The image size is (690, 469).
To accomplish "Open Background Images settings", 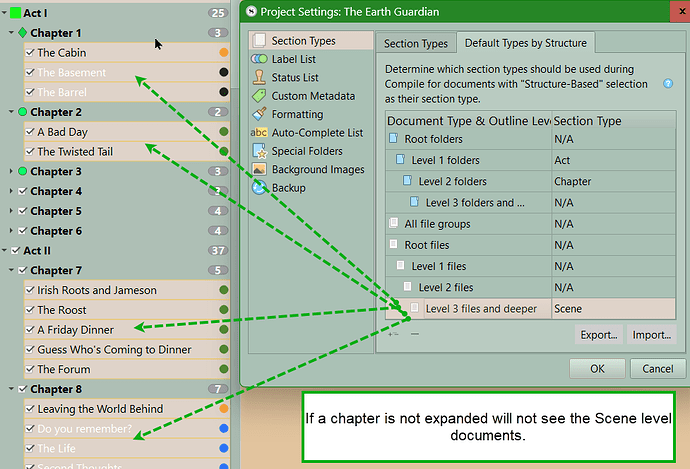I will [x=317, y=169].
